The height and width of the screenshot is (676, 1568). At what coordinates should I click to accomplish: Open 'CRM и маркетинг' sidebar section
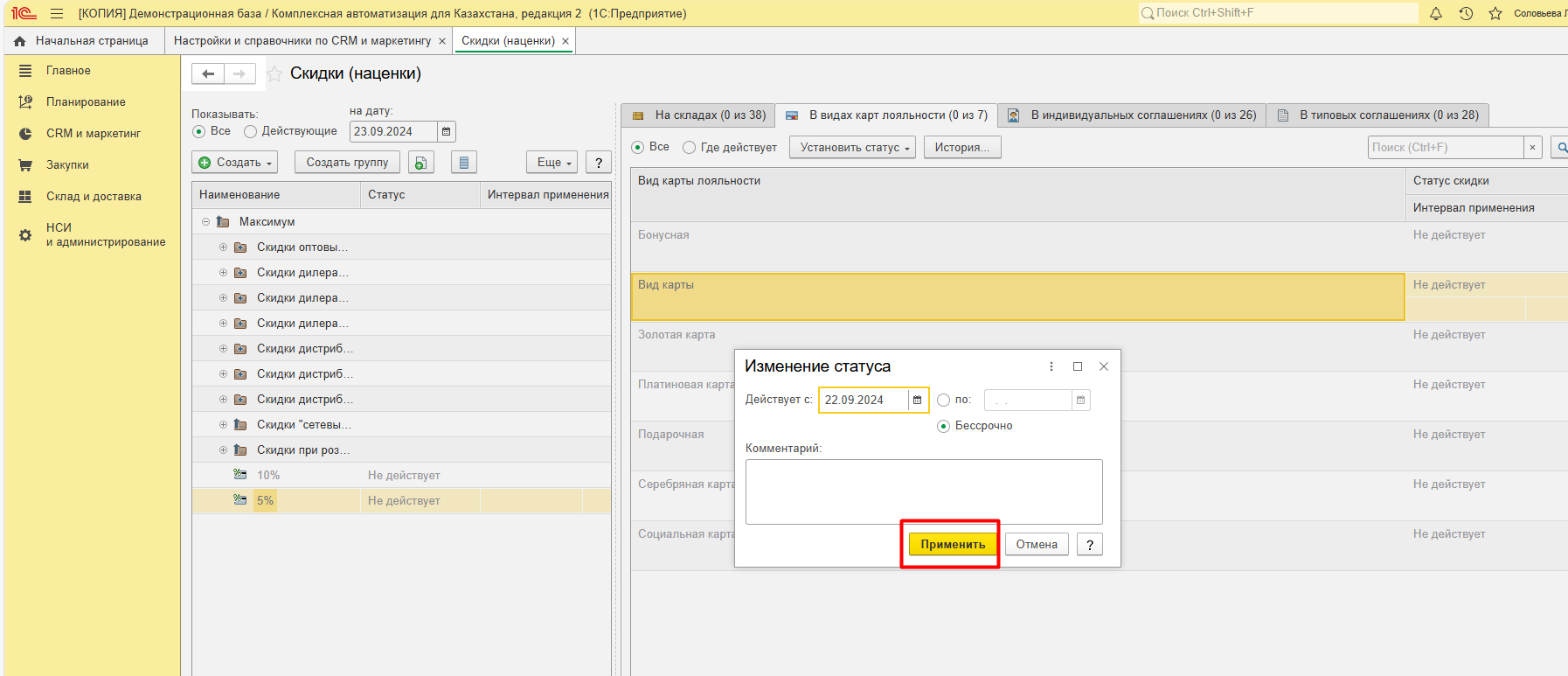pyautogui.click(x=93, y=133)
